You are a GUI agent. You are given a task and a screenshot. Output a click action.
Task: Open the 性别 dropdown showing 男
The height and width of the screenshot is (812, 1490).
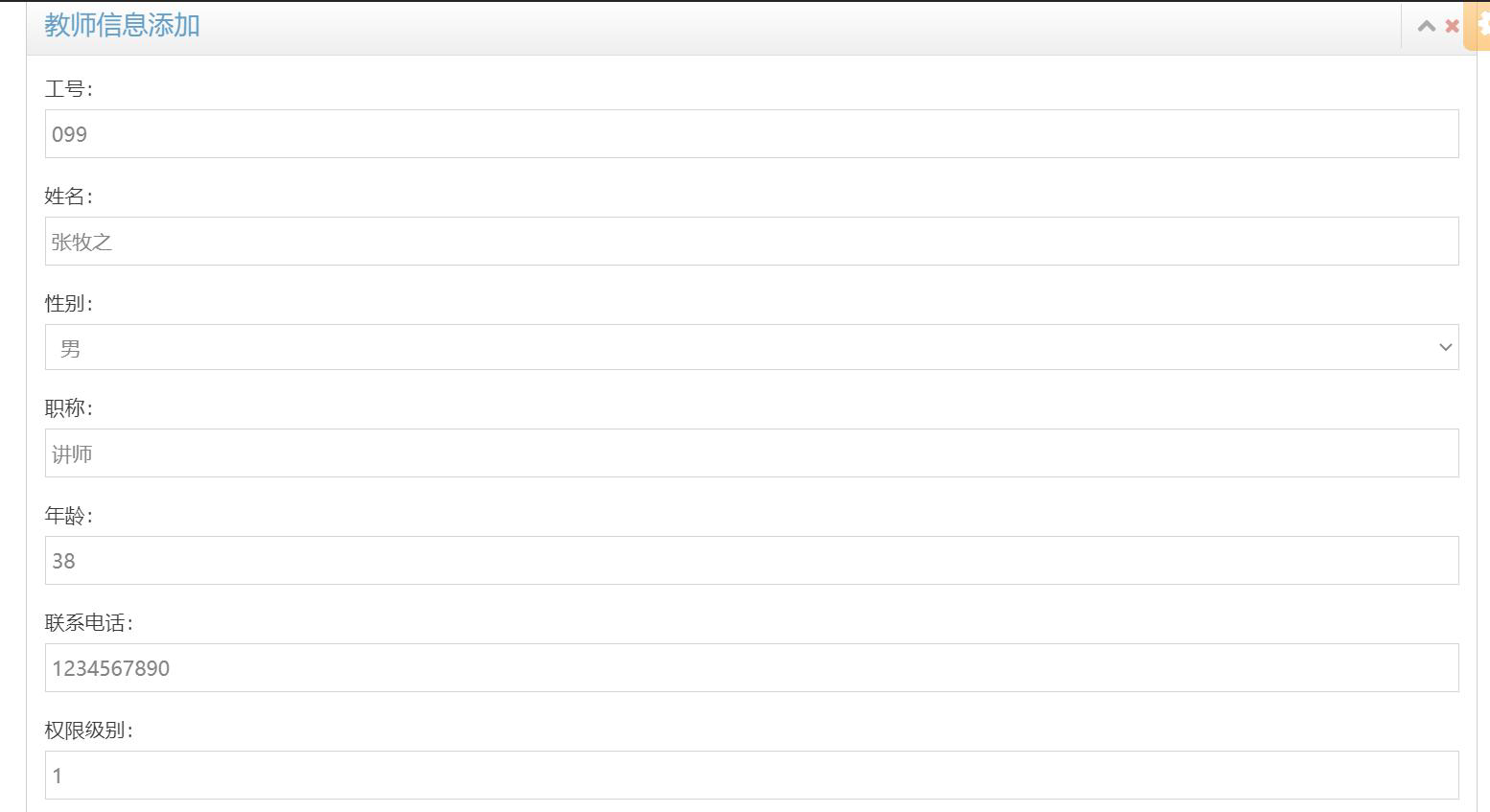click(x=752, y=347)
